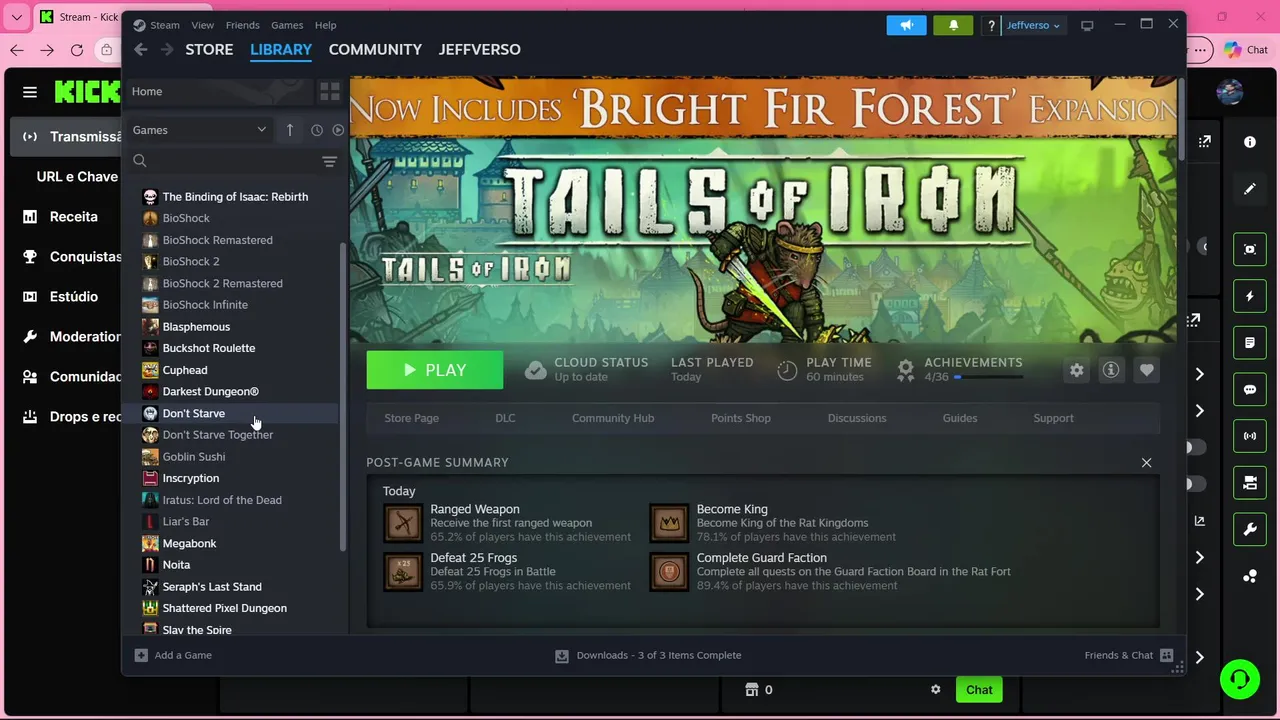
Task: Click Friends & Chat icon in Steam
Action: tap(1166, 655)
